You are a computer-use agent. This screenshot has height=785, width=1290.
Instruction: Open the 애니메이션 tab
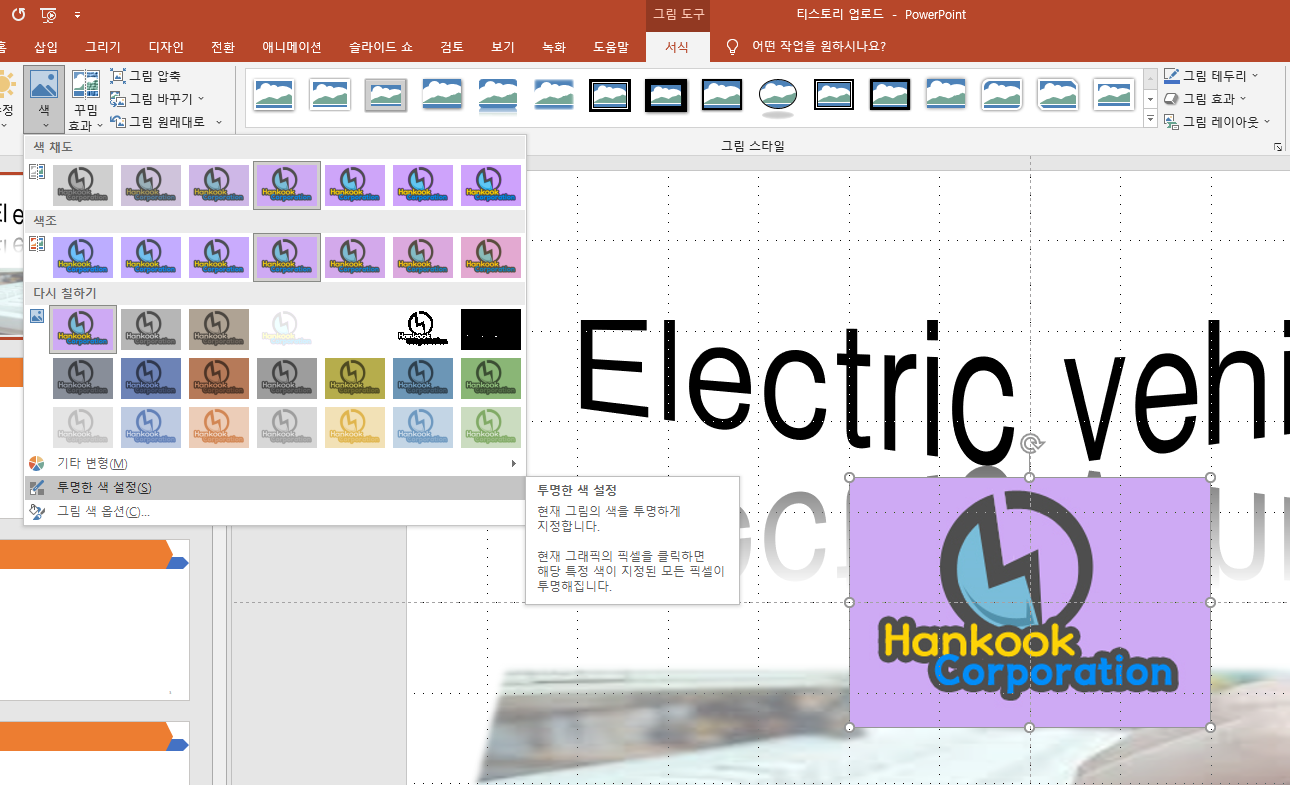[292, 47]
